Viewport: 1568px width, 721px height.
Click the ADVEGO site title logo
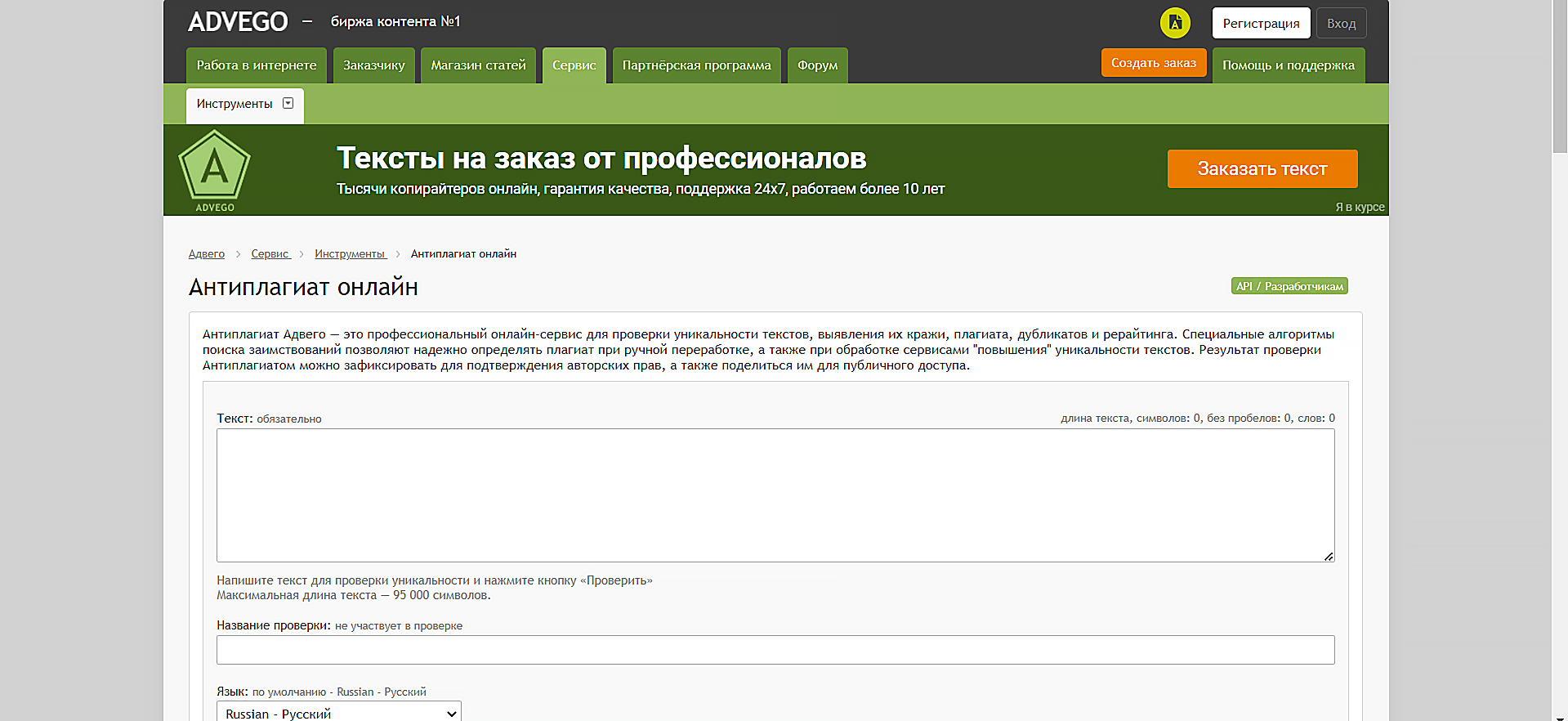[x=238, y=21]
